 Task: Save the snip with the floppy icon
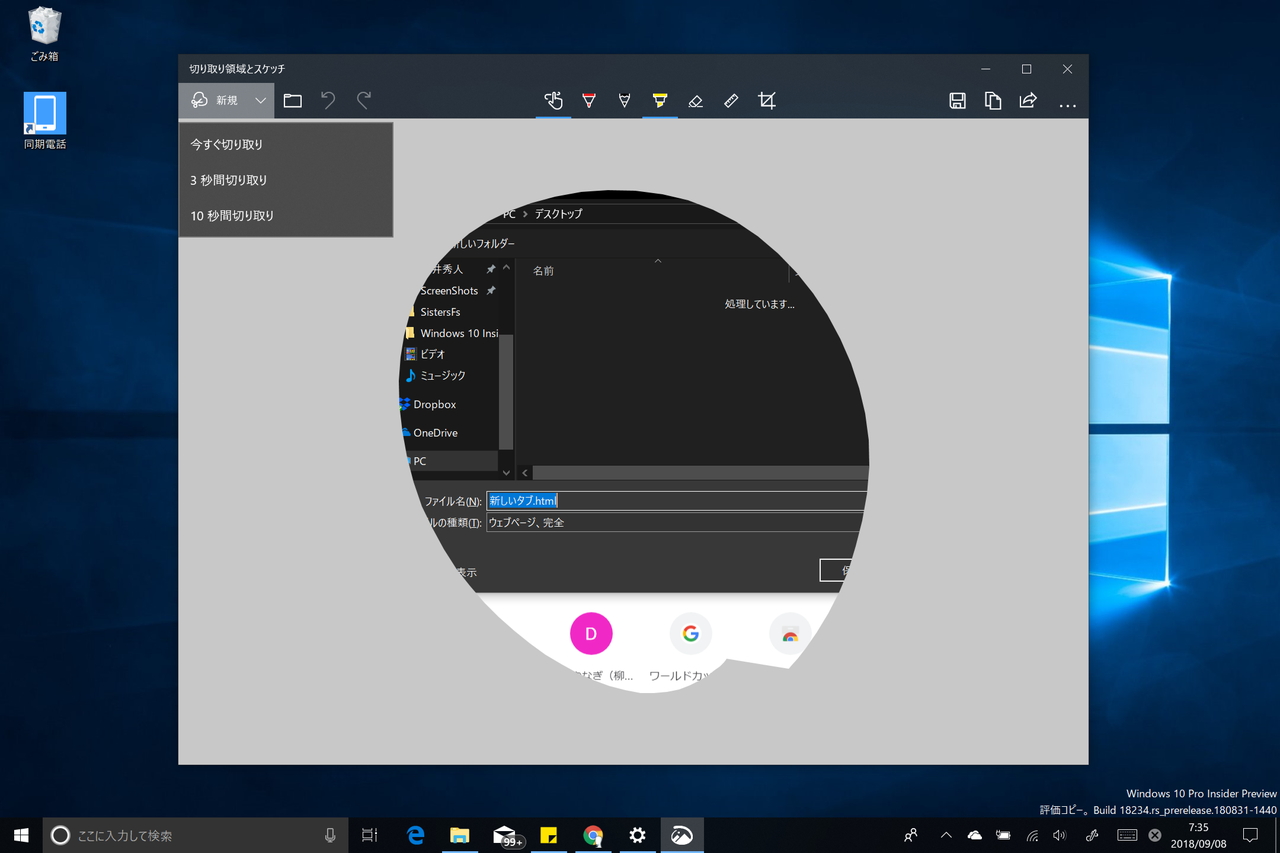[x=957, y=100]
